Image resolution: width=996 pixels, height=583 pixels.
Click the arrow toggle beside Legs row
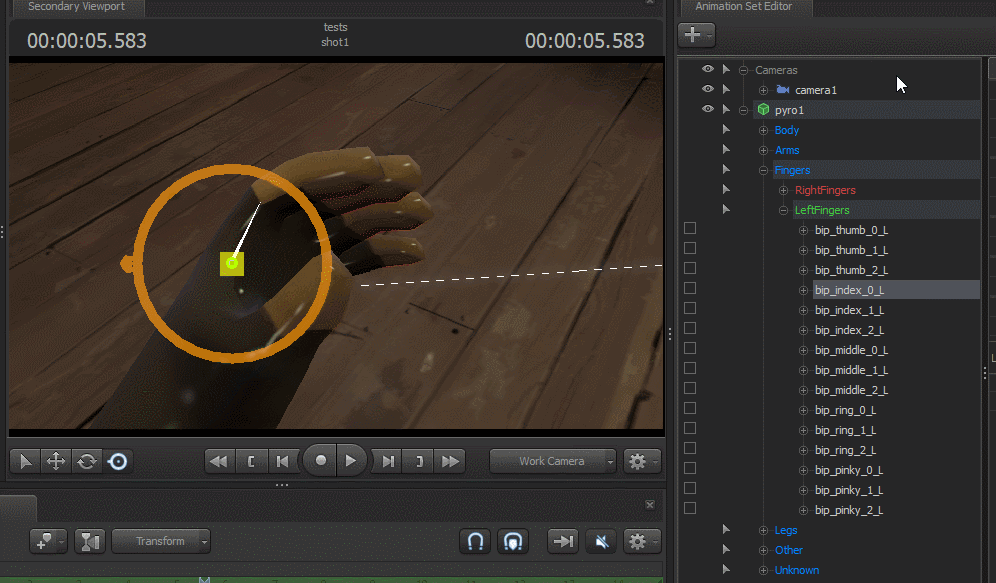726,529
